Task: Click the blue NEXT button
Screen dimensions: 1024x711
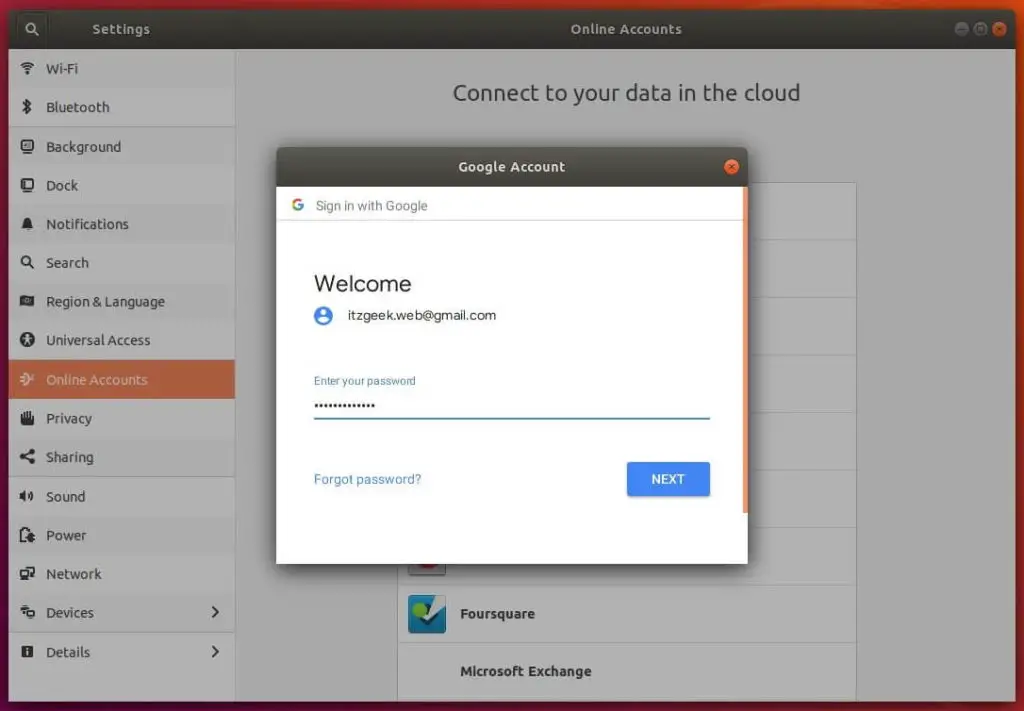Action: tap(668, 479)
